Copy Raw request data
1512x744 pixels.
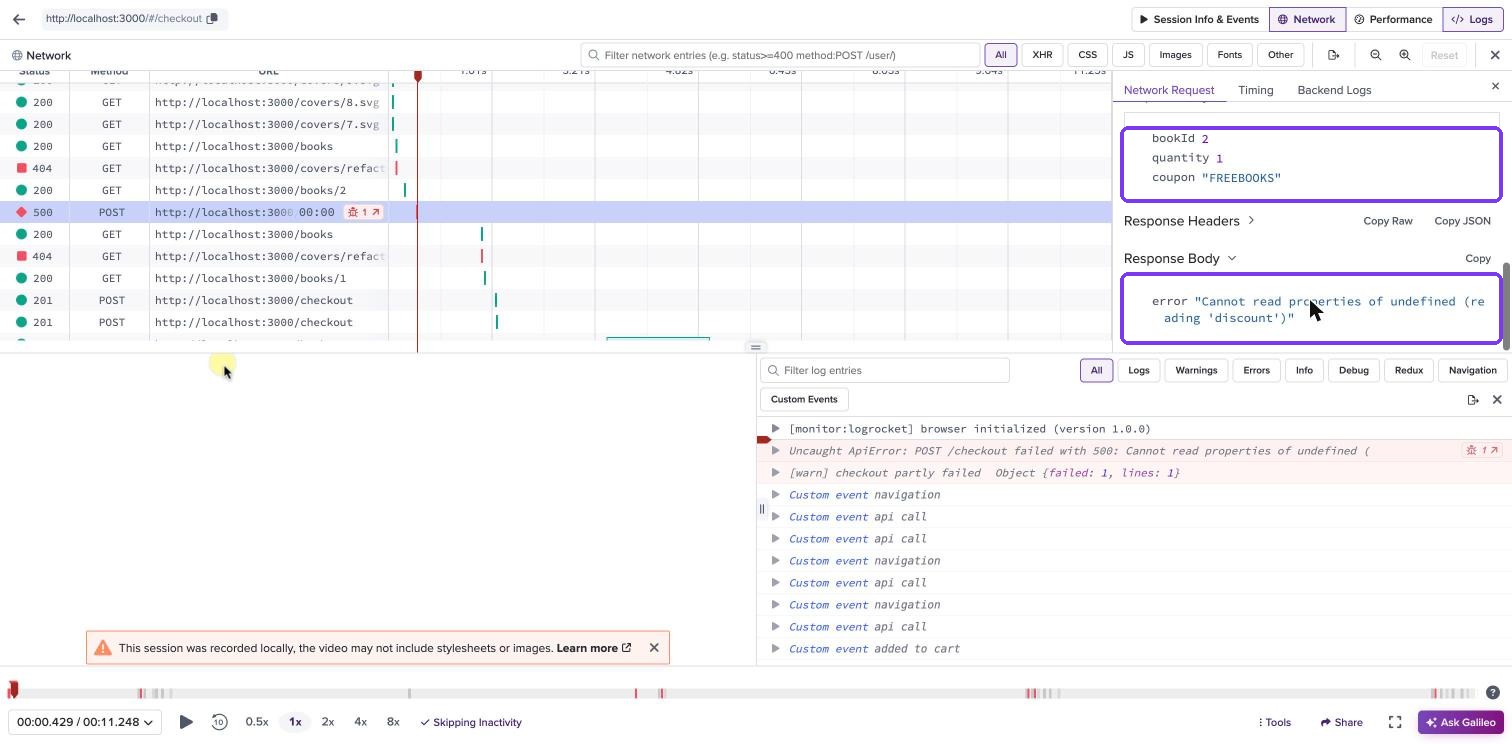tap(1388, 221)
